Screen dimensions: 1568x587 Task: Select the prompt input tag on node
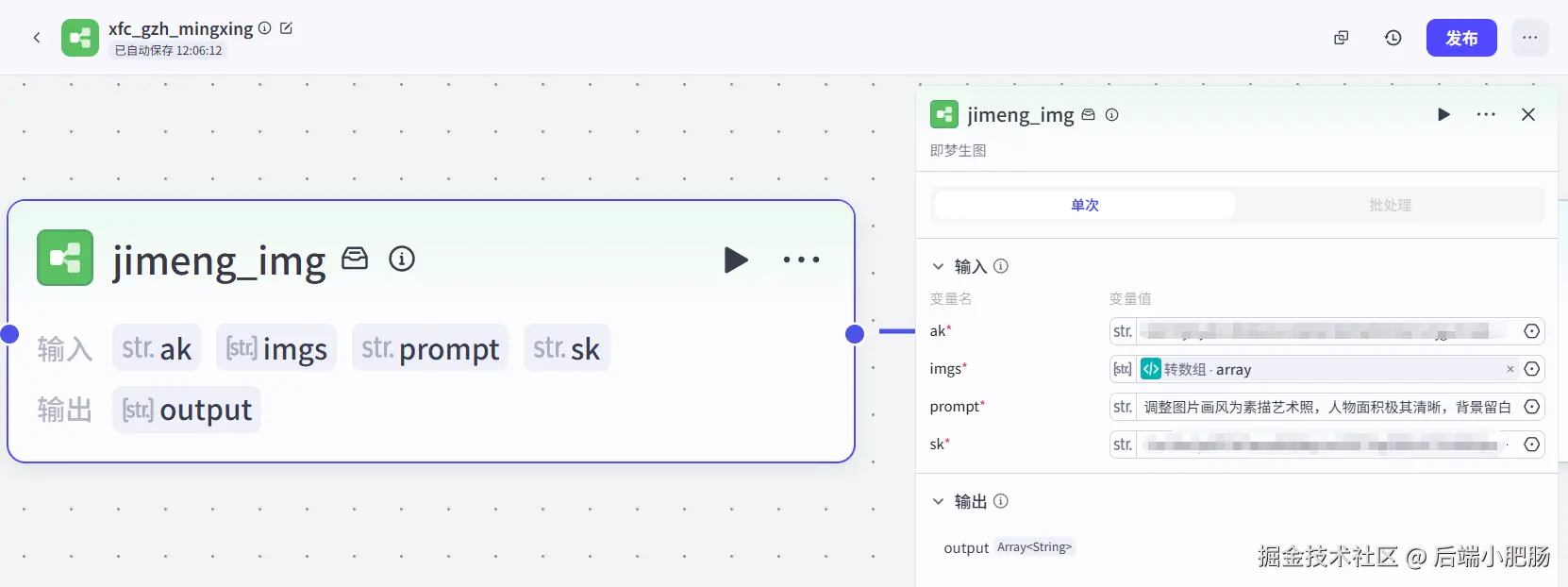point(430,348)
